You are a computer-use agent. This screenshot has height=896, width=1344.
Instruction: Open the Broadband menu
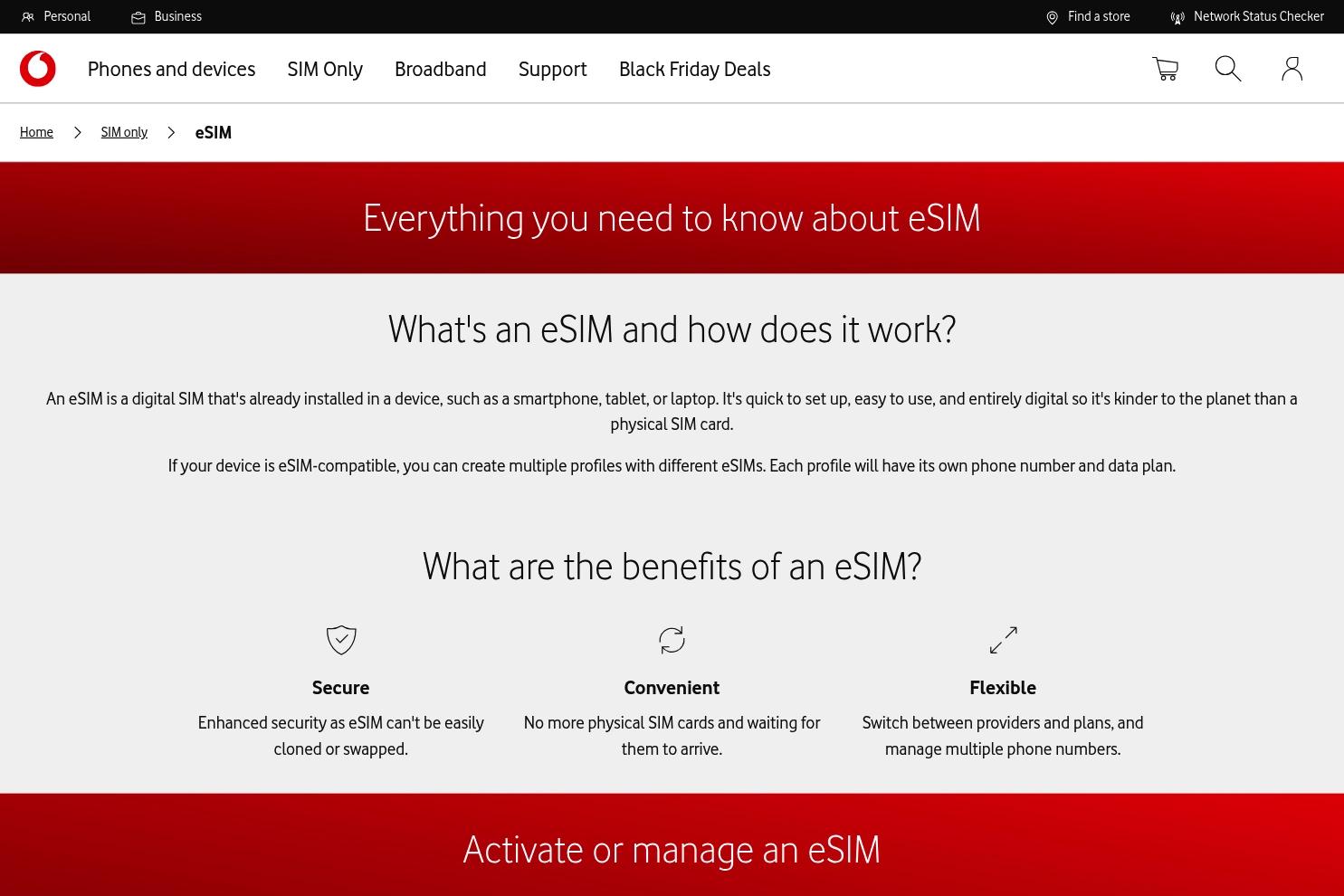pos(441,70)
